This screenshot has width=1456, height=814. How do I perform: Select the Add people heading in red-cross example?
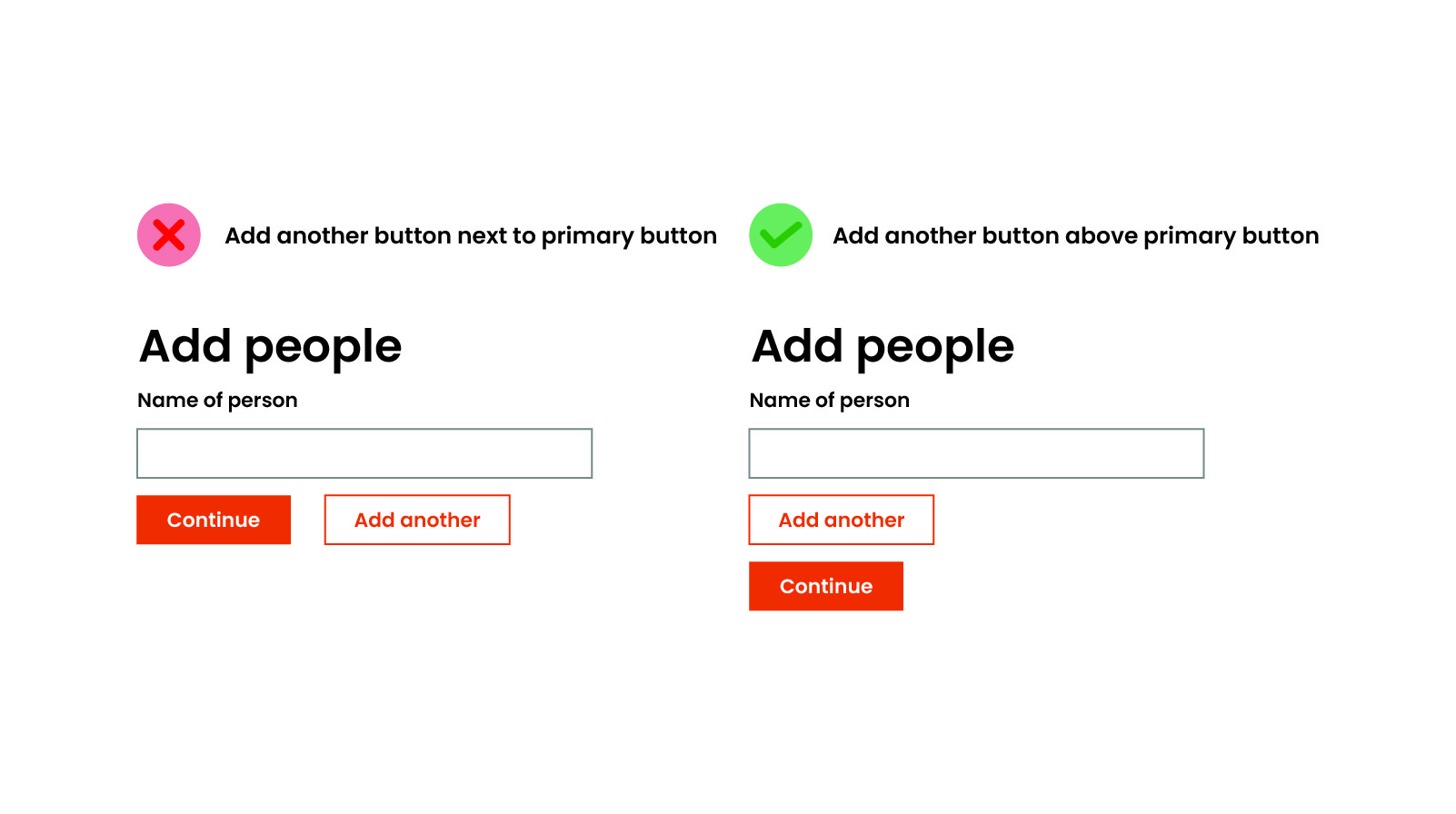[x=270, y=347]
